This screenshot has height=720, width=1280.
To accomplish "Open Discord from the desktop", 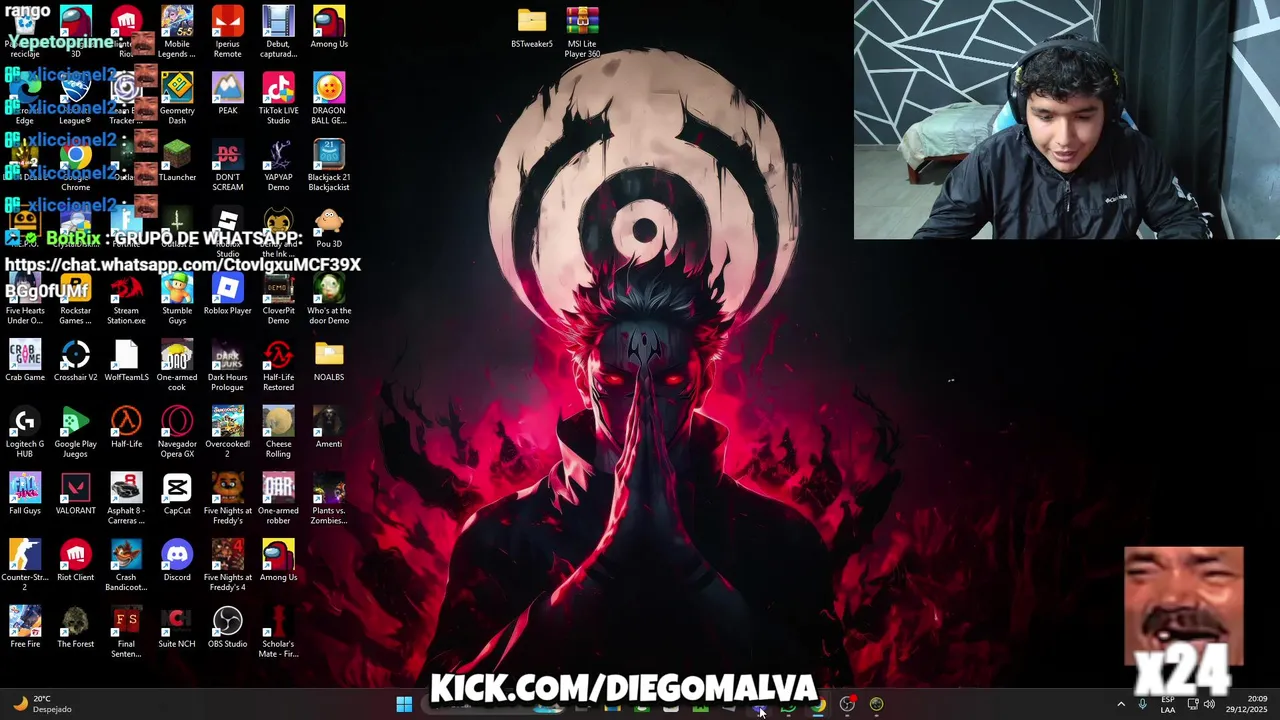I will tap(177, 560).
